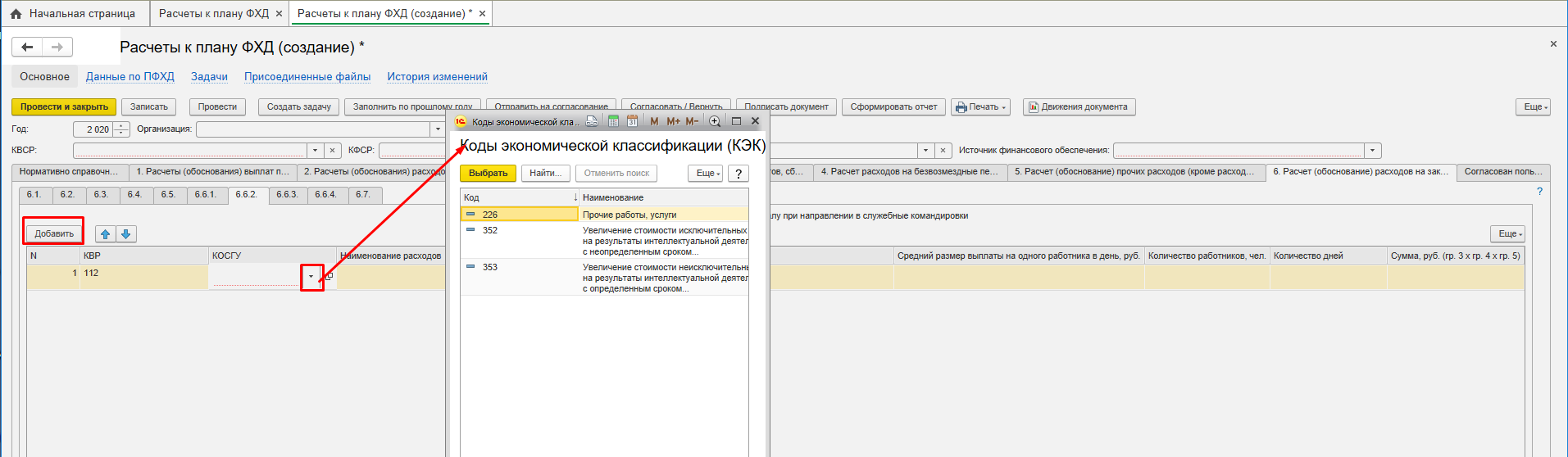
Task: Open tab 5. Расчет прочих расходов
Action: pyautogui.click(x=1134, y=172)
